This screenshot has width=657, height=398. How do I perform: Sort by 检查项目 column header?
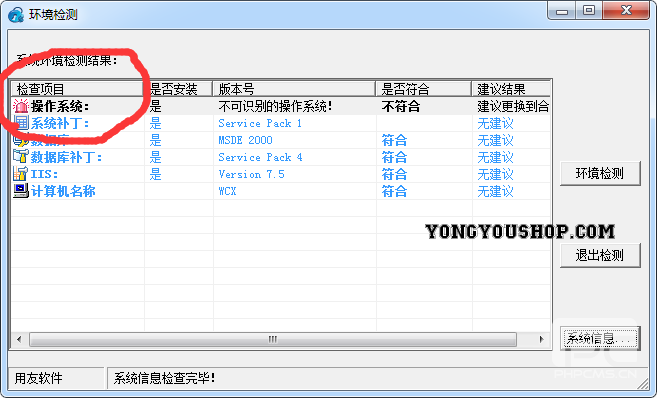tap(77, 89)
